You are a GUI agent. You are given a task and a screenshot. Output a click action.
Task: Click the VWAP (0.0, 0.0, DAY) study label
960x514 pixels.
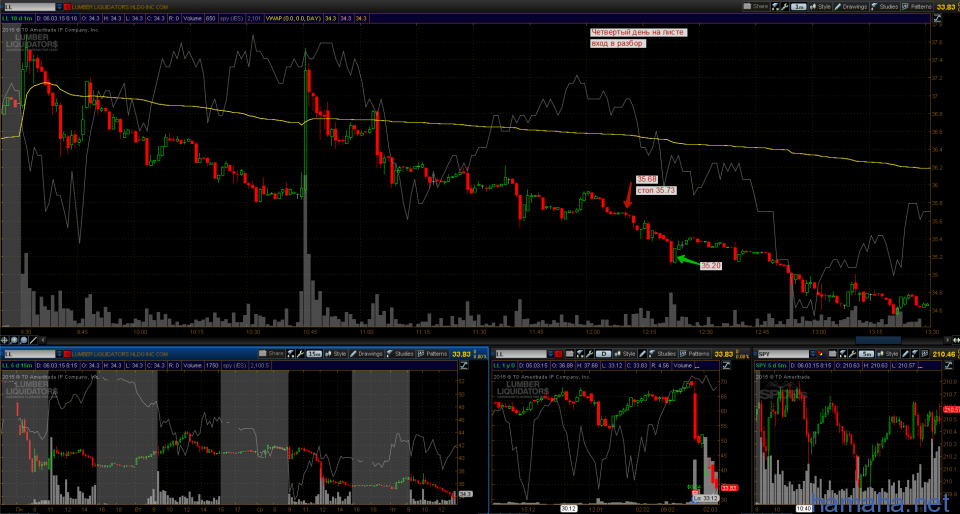[294, 18]
